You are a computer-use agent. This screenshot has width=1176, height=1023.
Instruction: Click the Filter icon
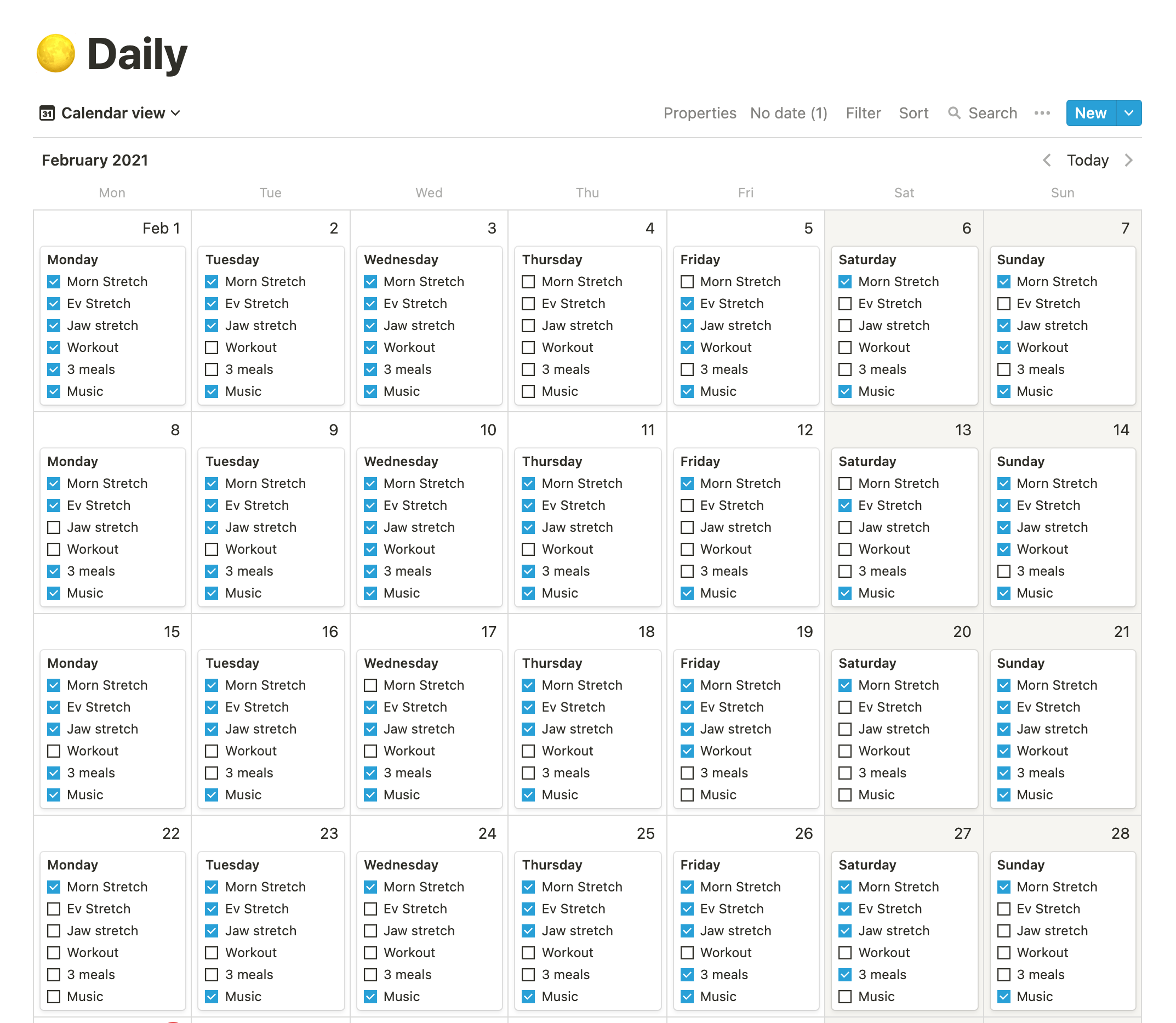(x=862, y=113)
